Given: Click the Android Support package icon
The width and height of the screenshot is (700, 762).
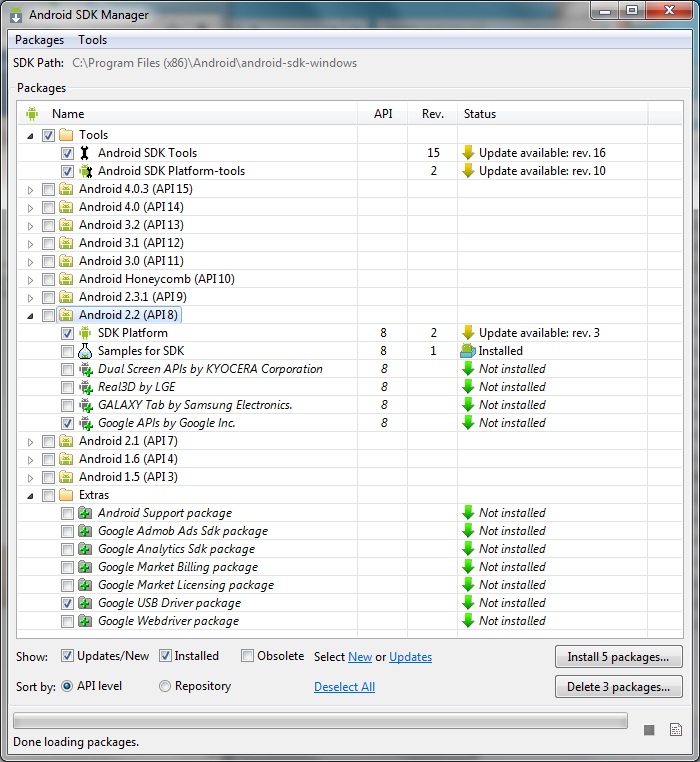Looking at the screenshot, I should coord(85,513).
